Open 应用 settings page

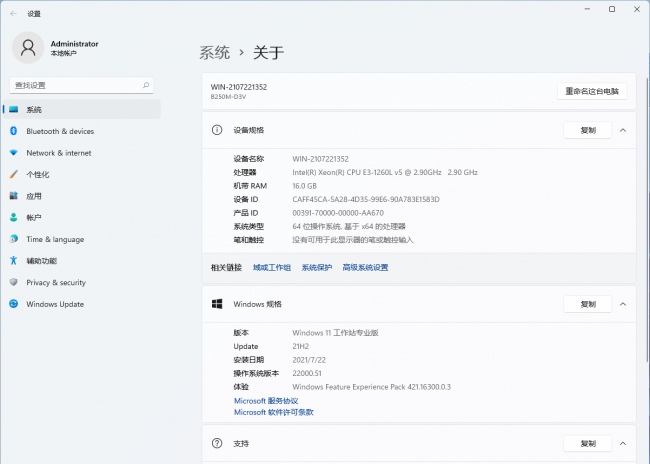(x=82, y=196)
